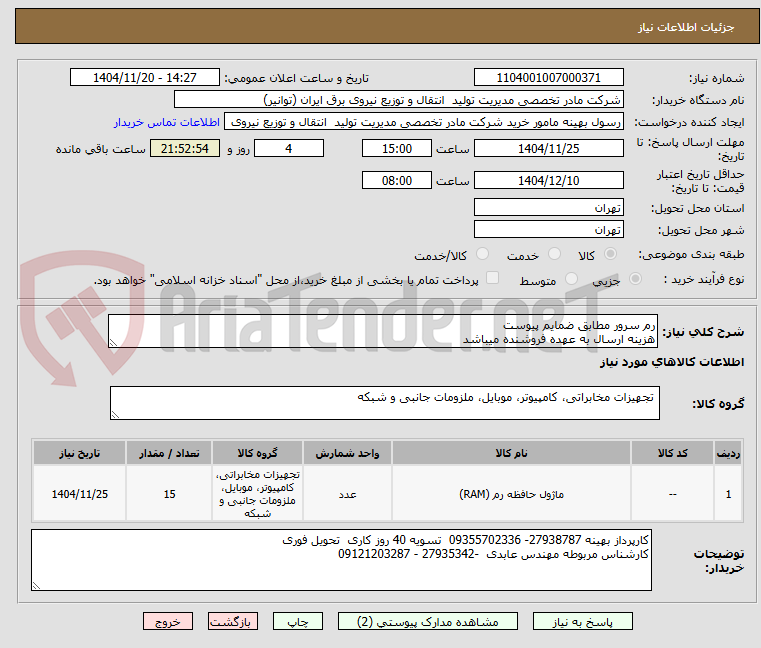Image resolution: width=761 pixels, height=648 pixels.
Task: Click the request creator name field
Action: (424, 122)
